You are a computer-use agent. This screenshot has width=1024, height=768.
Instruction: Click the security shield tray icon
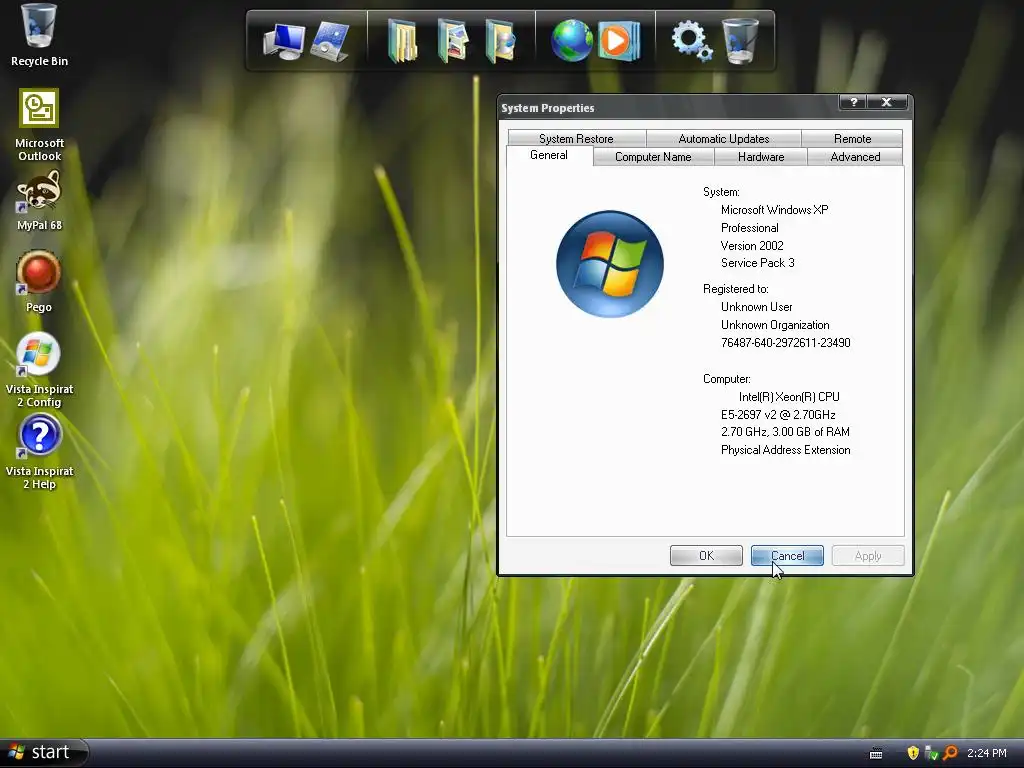[913, 753]
